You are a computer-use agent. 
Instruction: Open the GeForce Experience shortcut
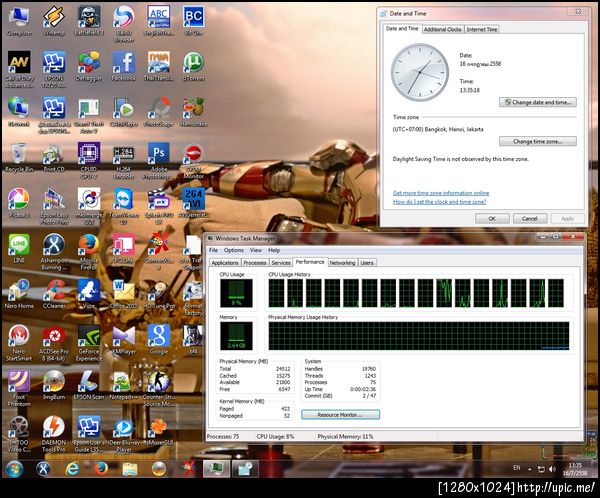click(x=89, y=343)
